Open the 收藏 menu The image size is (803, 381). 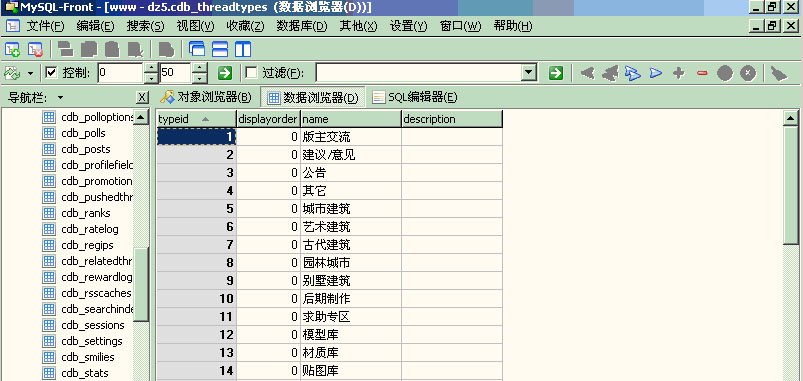[245, 26]
